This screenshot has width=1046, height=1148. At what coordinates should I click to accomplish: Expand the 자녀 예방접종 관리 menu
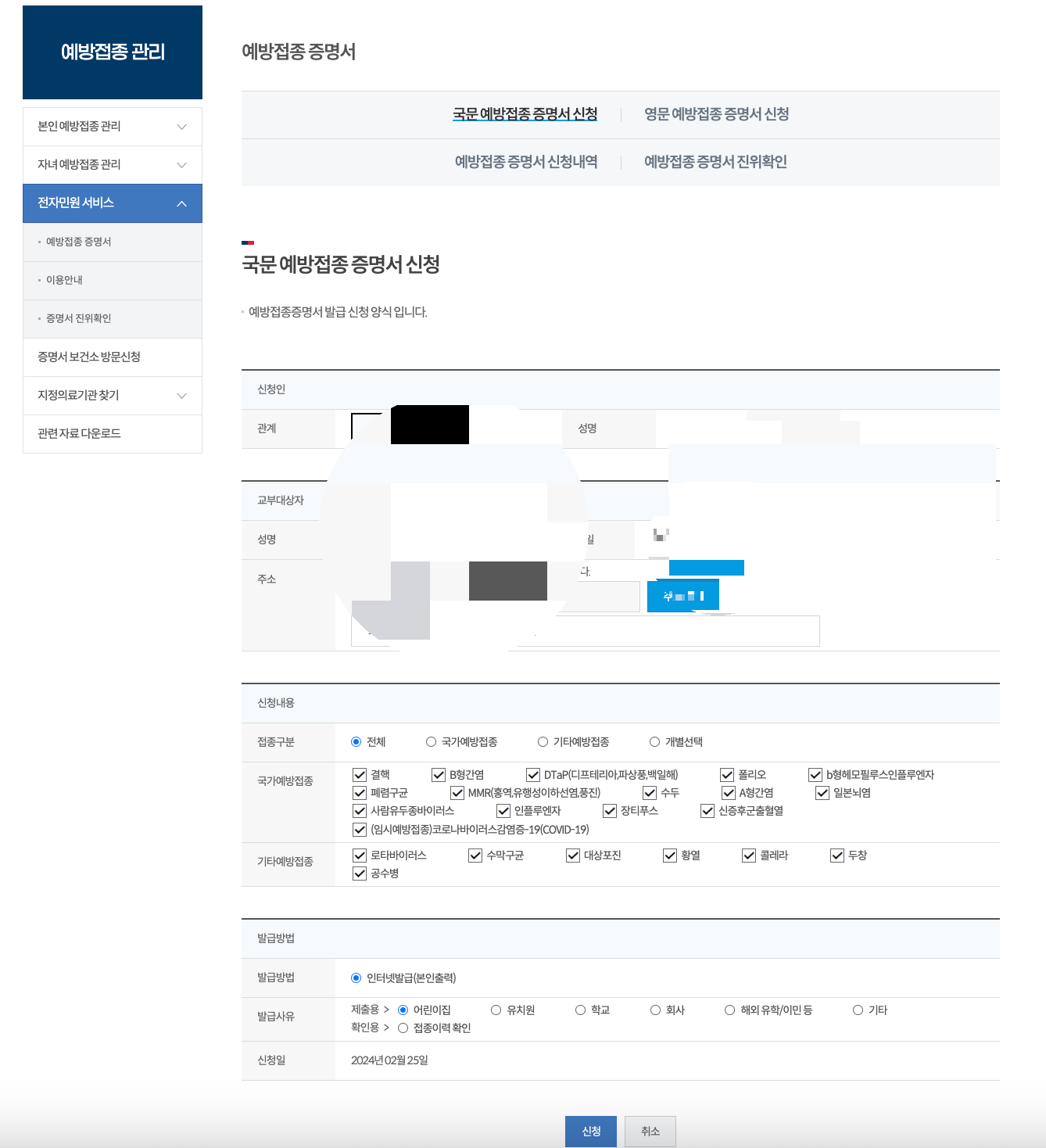[112, 164]
